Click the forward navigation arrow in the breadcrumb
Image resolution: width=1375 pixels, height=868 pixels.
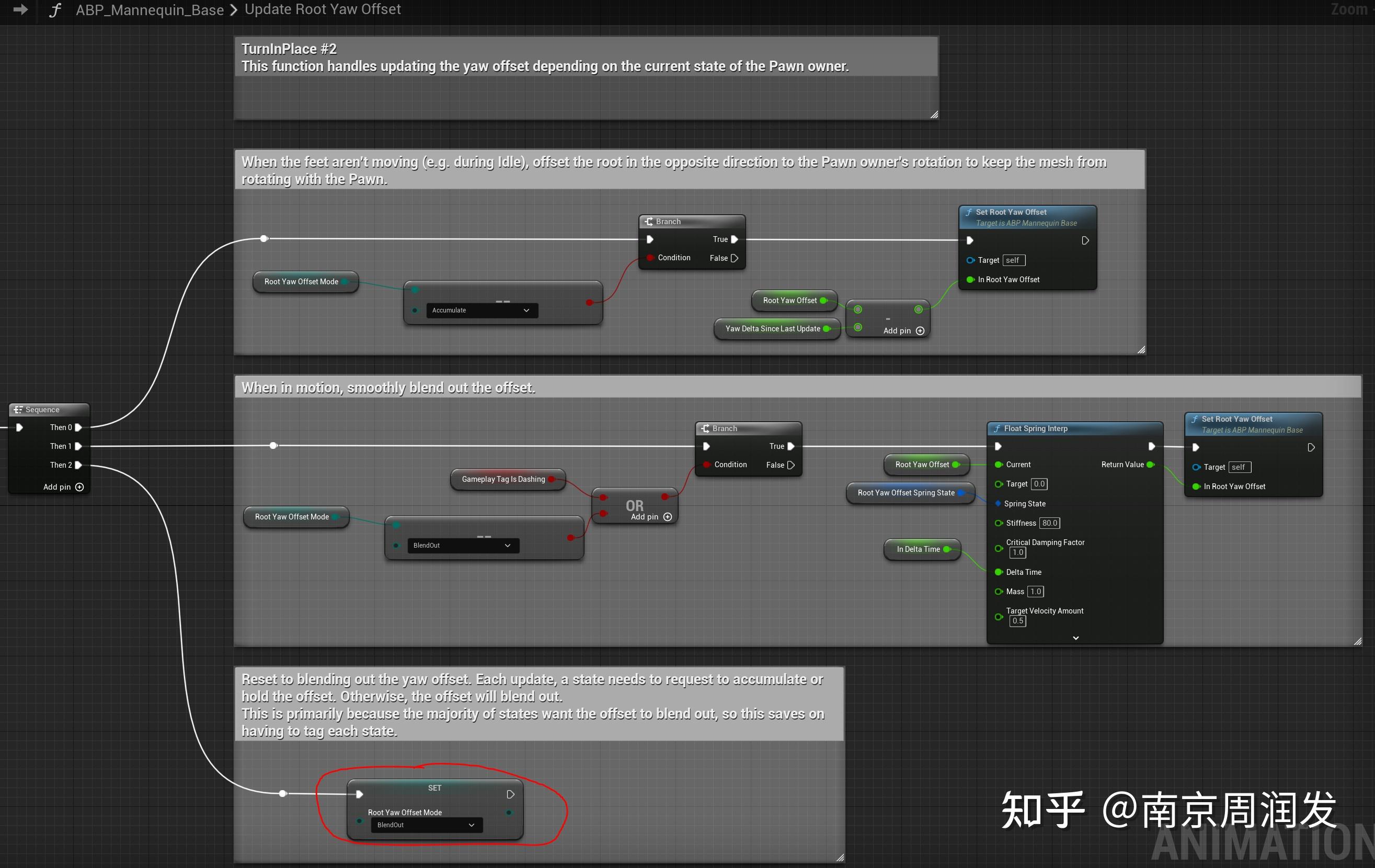(x=20, y=10)
